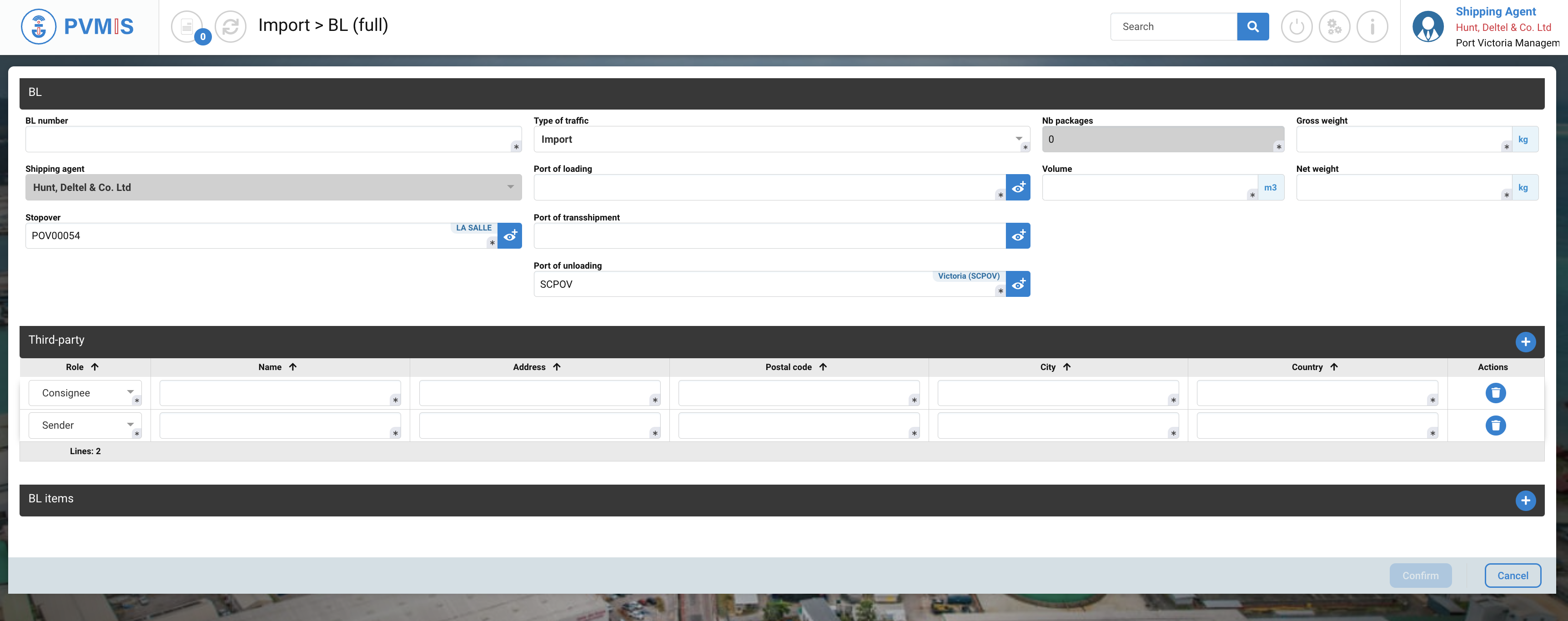Click the Port of transshipment lookup icon

point(1018,235)
